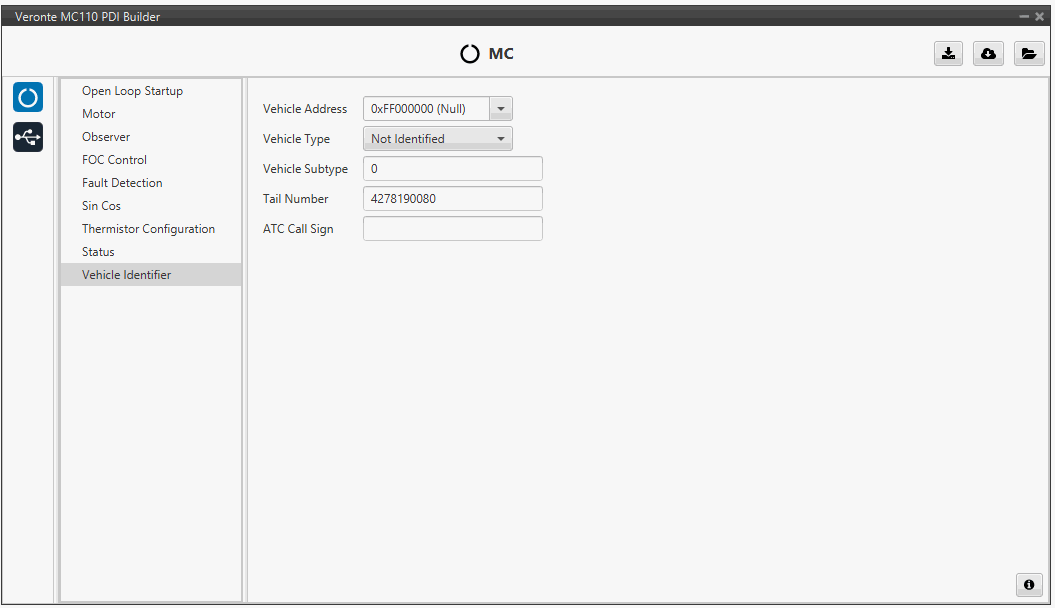This screenshot has height=608, width=1055.
Task: Select the blue MC circle sidebar icon
Action: coord(28,97)
